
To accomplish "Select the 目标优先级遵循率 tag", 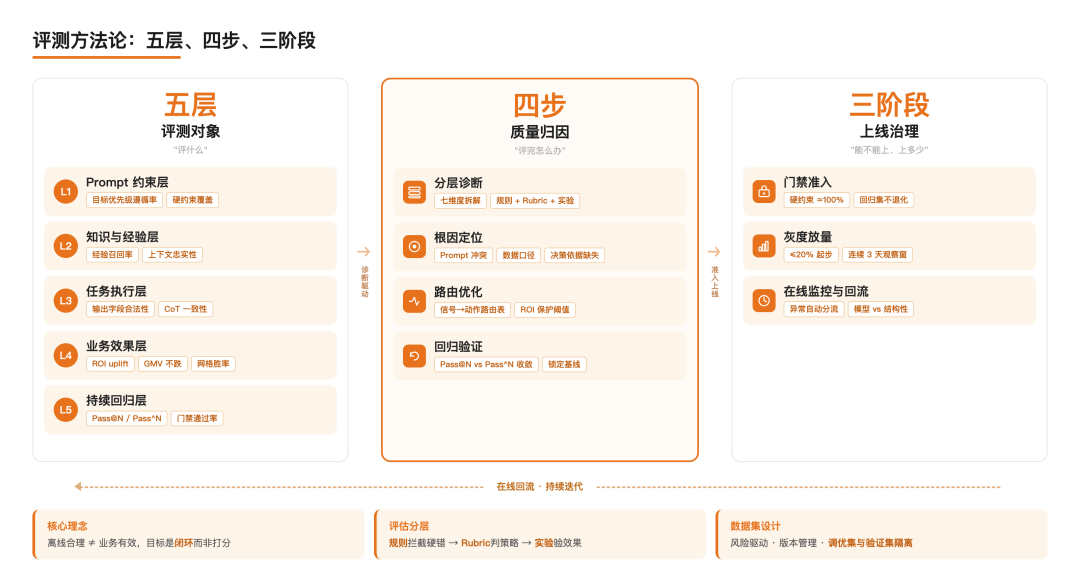I will tap(124, 200).
